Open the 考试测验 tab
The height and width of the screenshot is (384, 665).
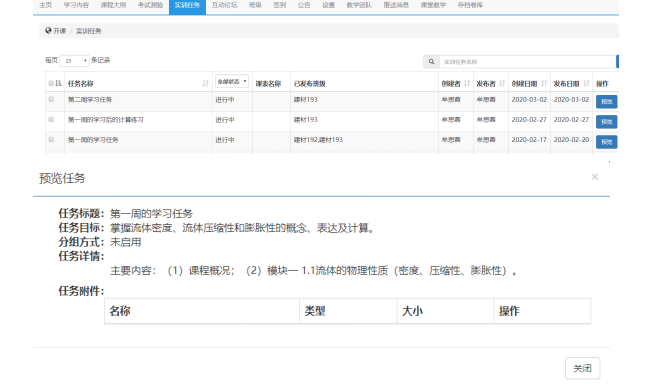pos(151,5)
